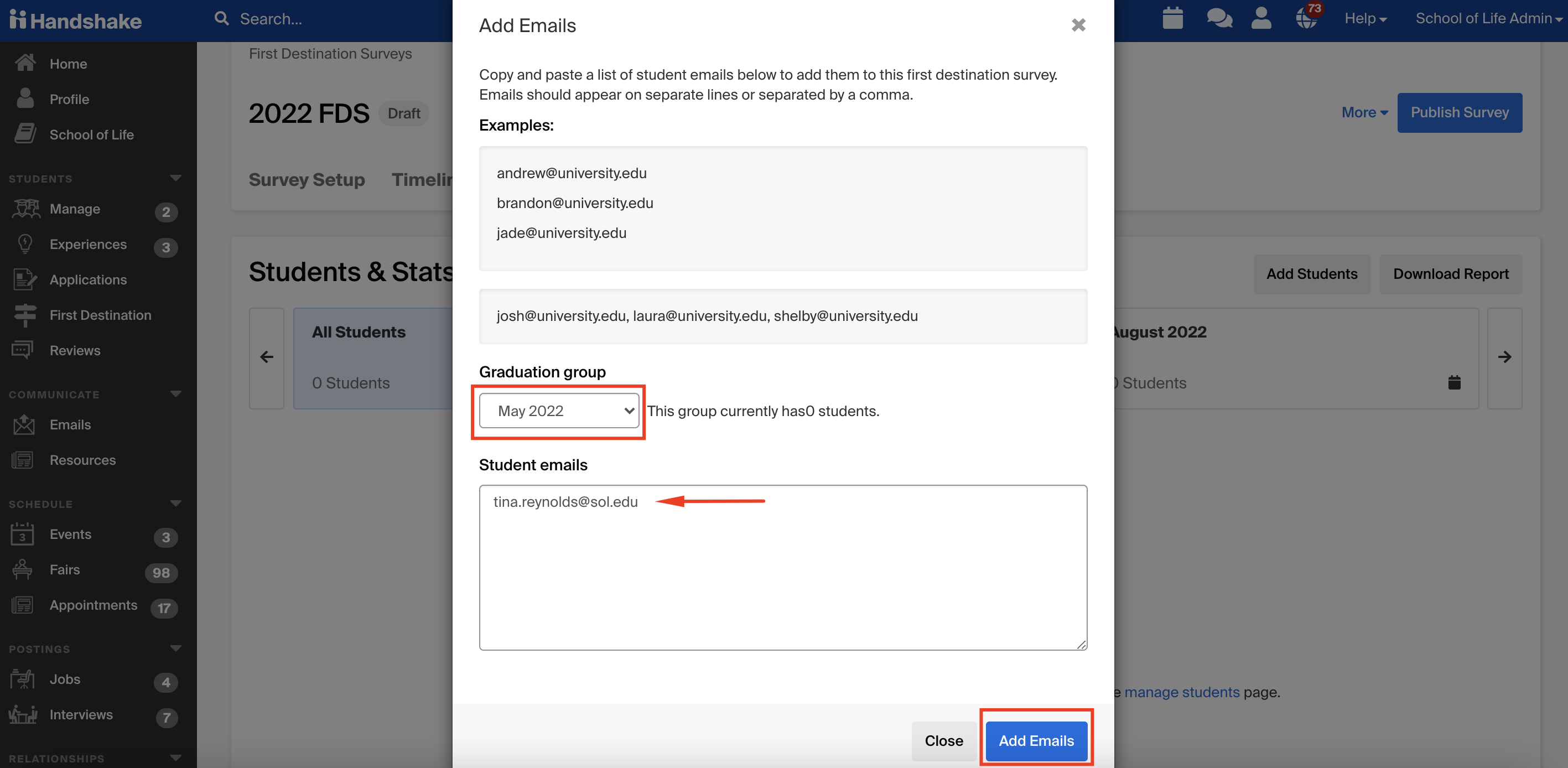The width and height of the screenshot is (1568, 768).
Task: Follow the manage students link
Action: click(x=1181, y=692)
